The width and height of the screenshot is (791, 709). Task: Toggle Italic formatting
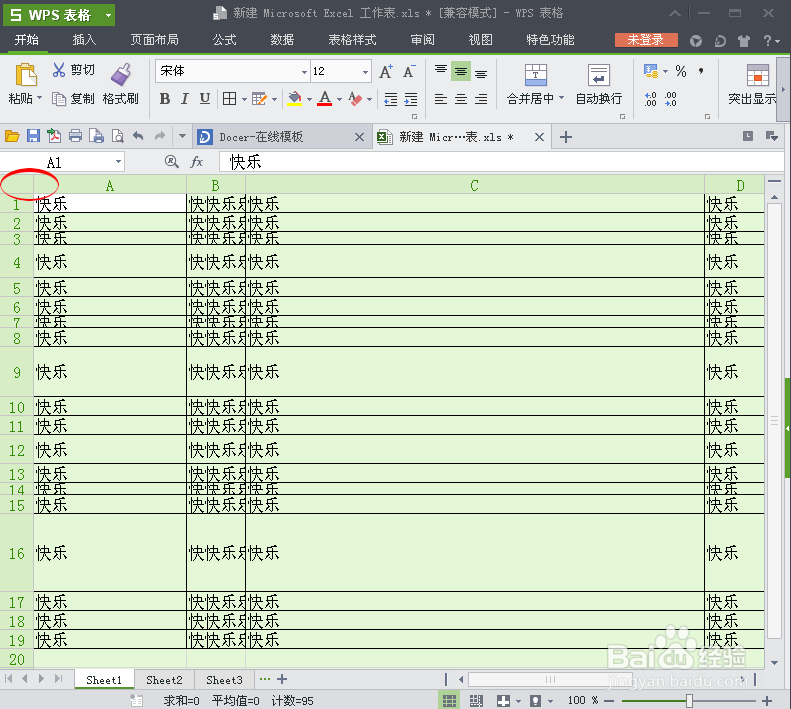tap(185, 99)
